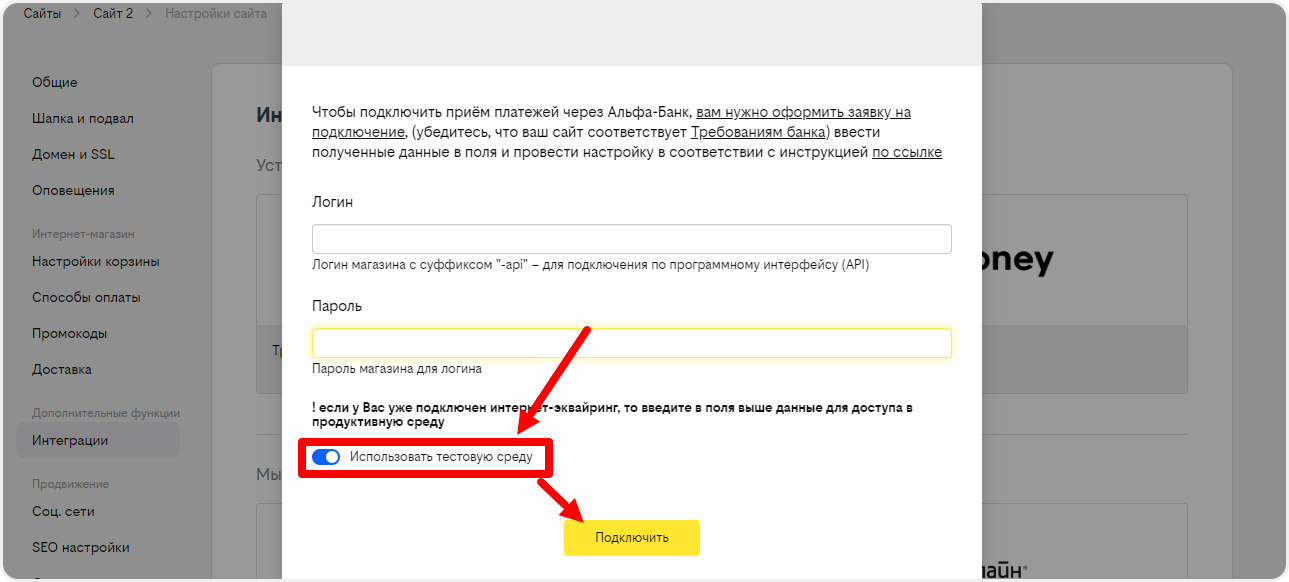Screen dimensions: 1289x582
Task: Click the 'Использовать тестовую среду' label text
Action: coord(441,457)
